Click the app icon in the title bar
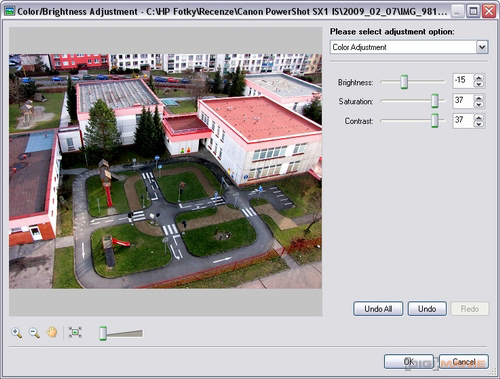Viewport: 500px width, 379px height. coord(9,11)
